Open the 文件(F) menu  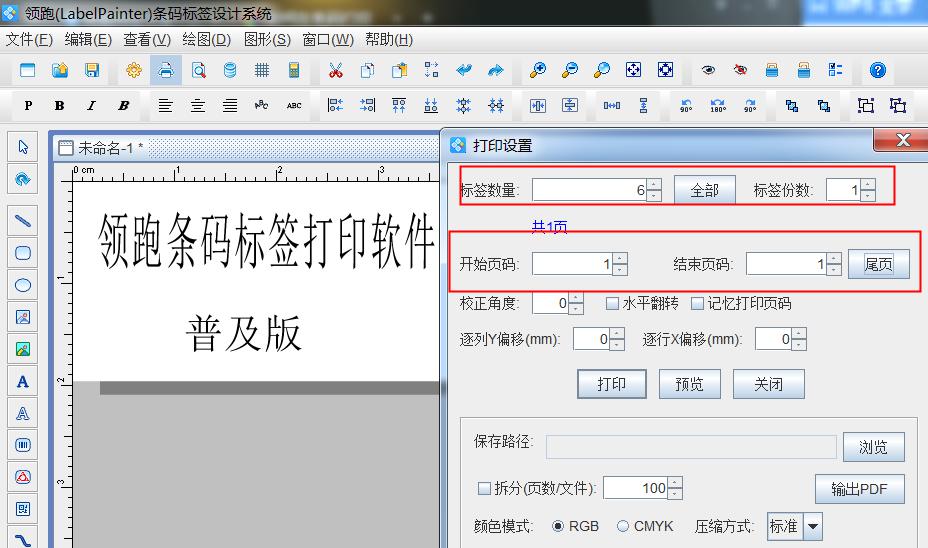click(29, 40)
